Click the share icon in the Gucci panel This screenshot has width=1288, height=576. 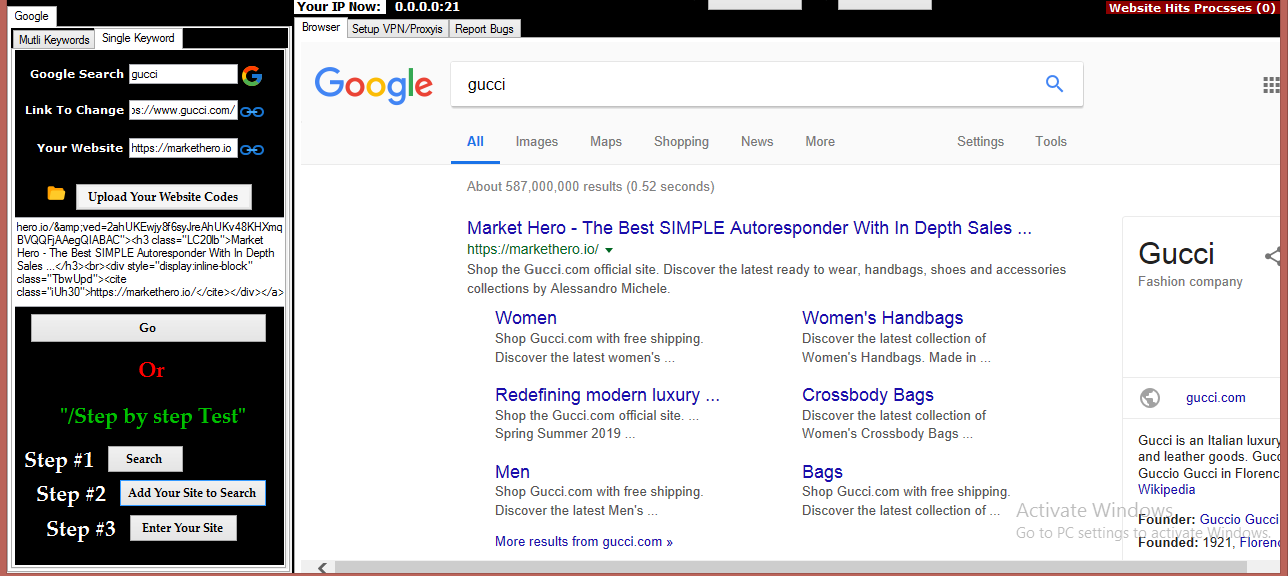(1273, 255)
